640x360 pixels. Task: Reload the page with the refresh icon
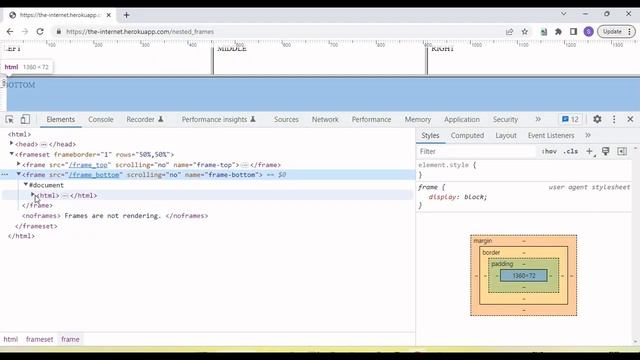point(40,31)
